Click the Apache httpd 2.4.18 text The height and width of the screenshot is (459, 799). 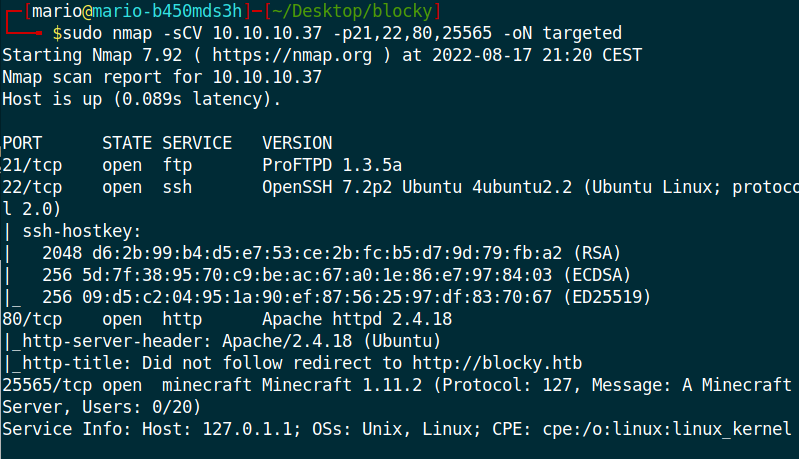pyautogui.click(x=357, y=319)
